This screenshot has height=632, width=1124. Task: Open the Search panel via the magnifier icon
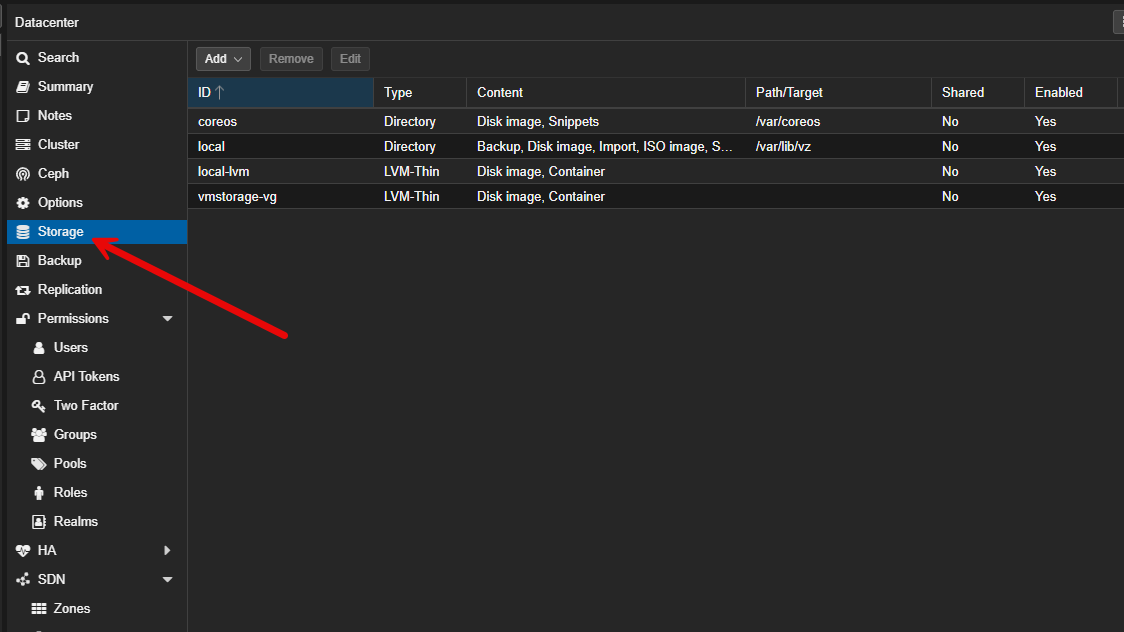(x=23, y=57)
